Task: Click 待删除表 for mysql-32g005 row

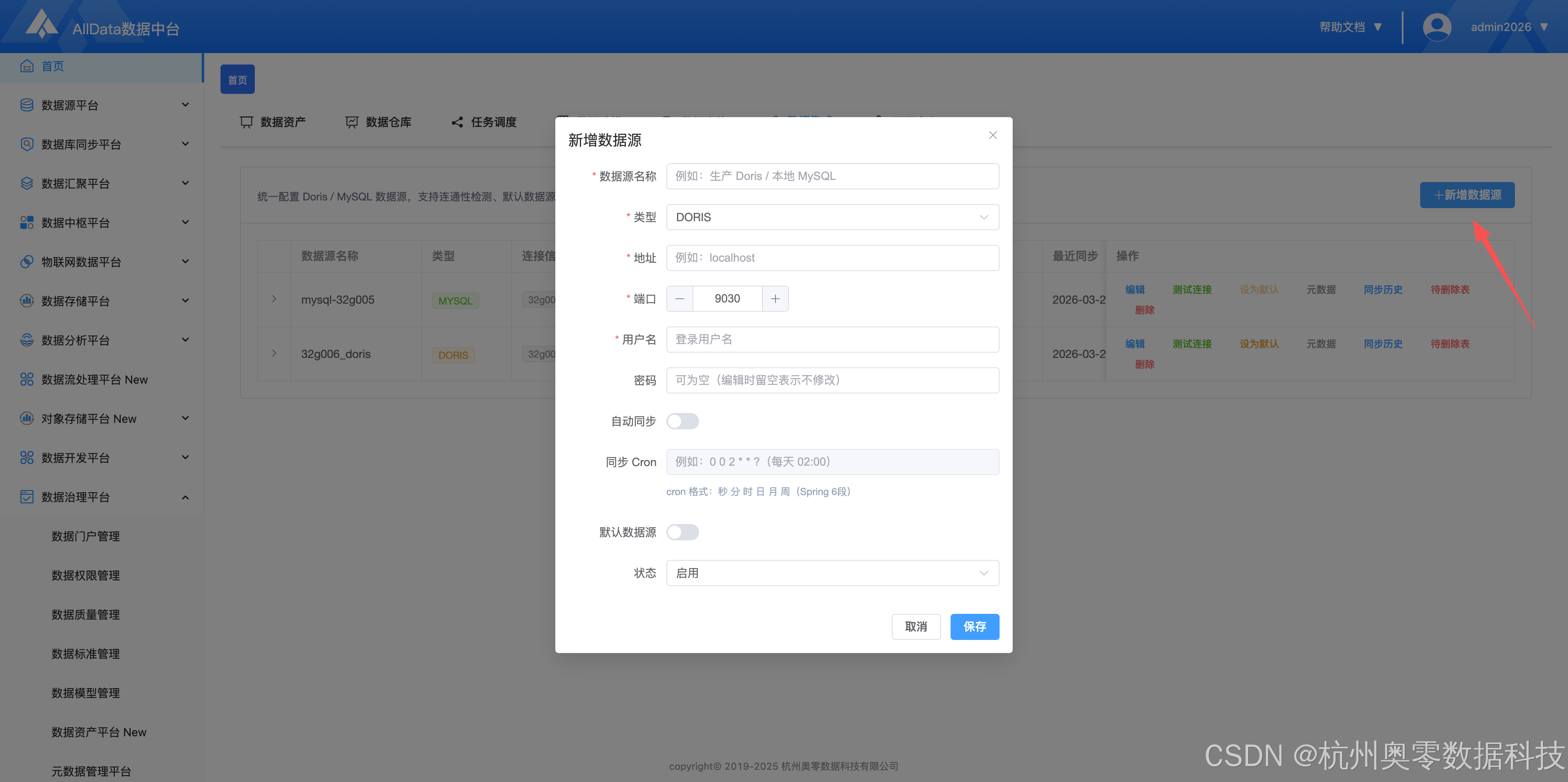Action: pyautogui.click(x=1450, y=290)
